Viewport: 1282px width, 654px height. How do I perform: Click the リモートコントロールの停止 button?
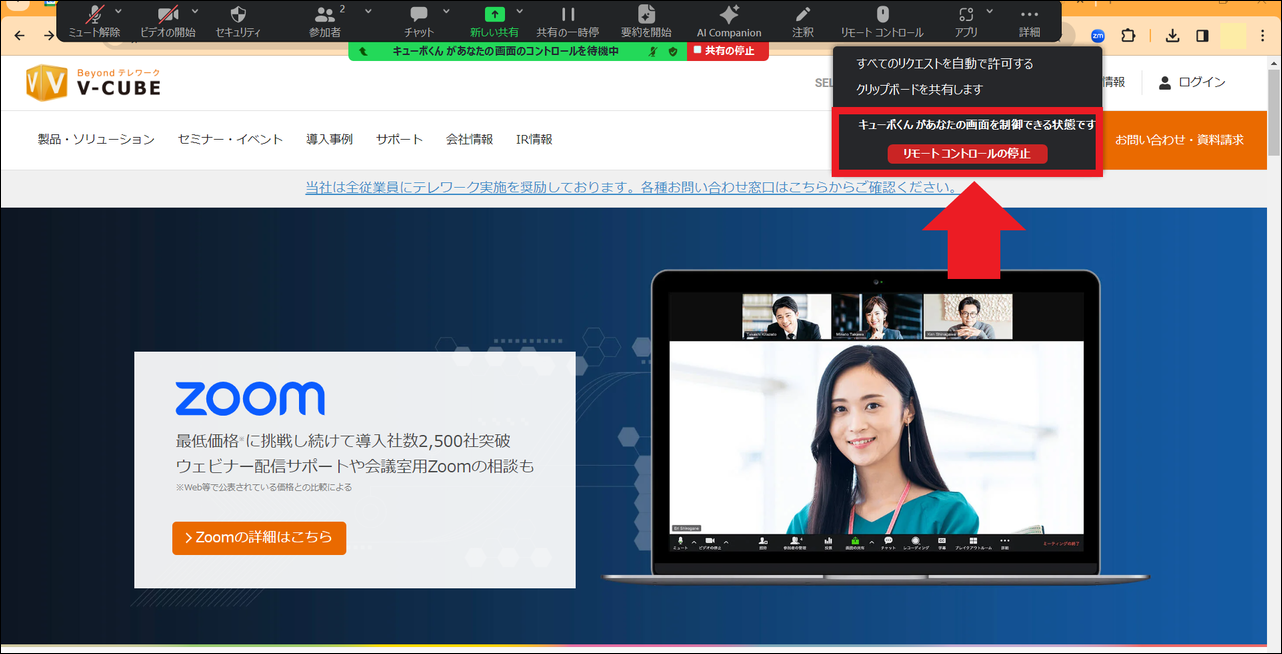pyautogui.click(x=967, y=154)
